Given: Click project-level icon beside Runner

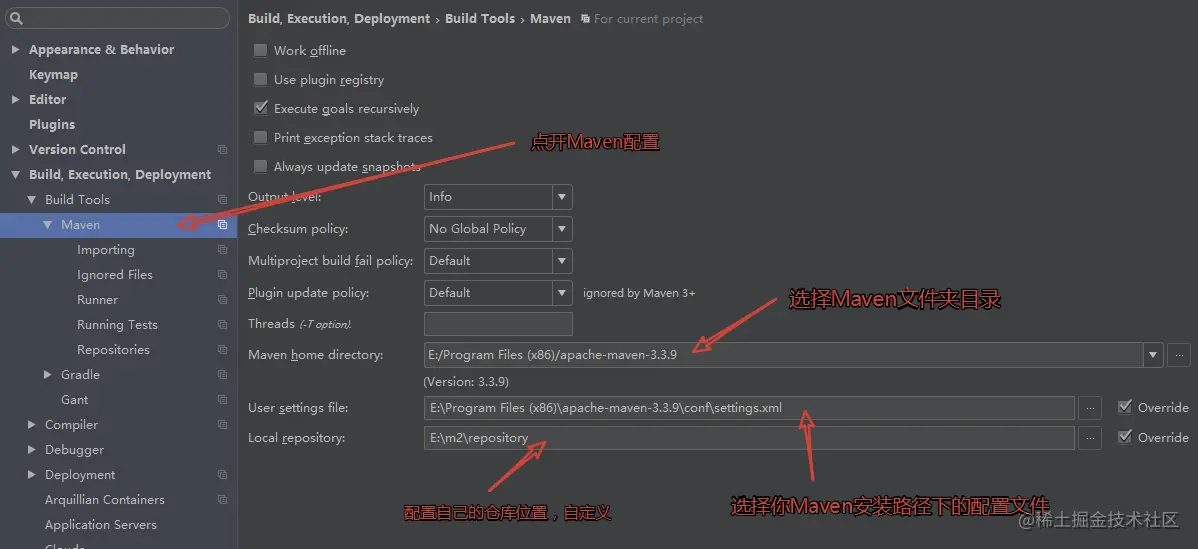Looking at the screenshot, I should 222,300.
